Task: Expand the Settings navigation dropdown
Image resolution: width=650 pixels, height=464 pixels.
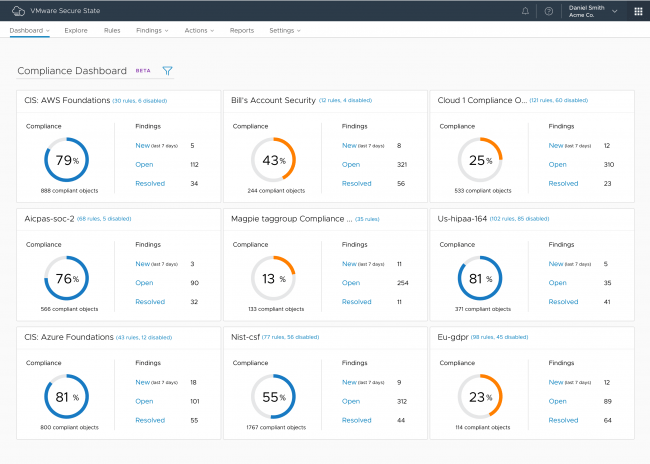Action: coord(285,30)
